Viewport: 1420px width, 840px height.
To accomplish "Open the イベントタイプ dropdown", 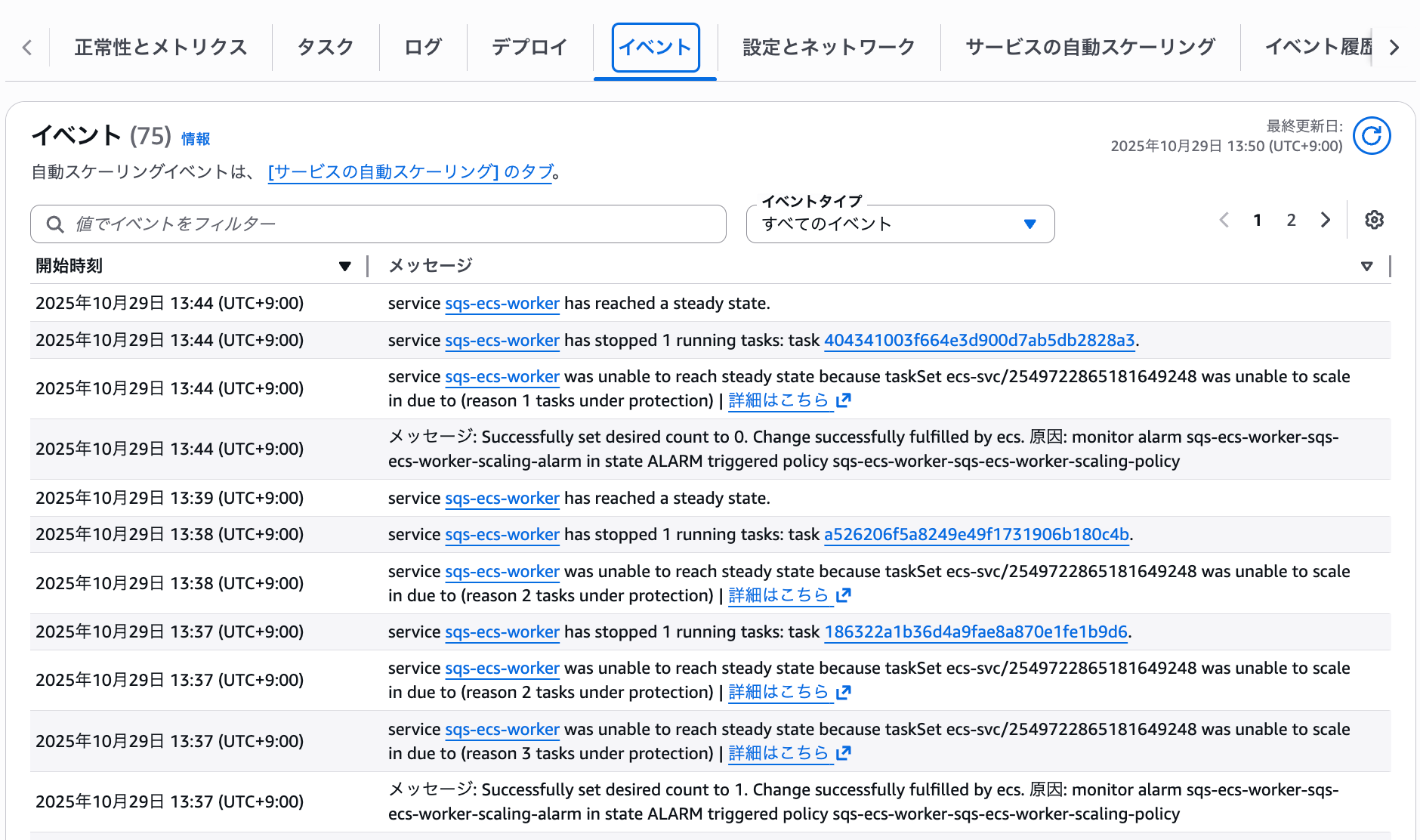I will coord(900,224).
